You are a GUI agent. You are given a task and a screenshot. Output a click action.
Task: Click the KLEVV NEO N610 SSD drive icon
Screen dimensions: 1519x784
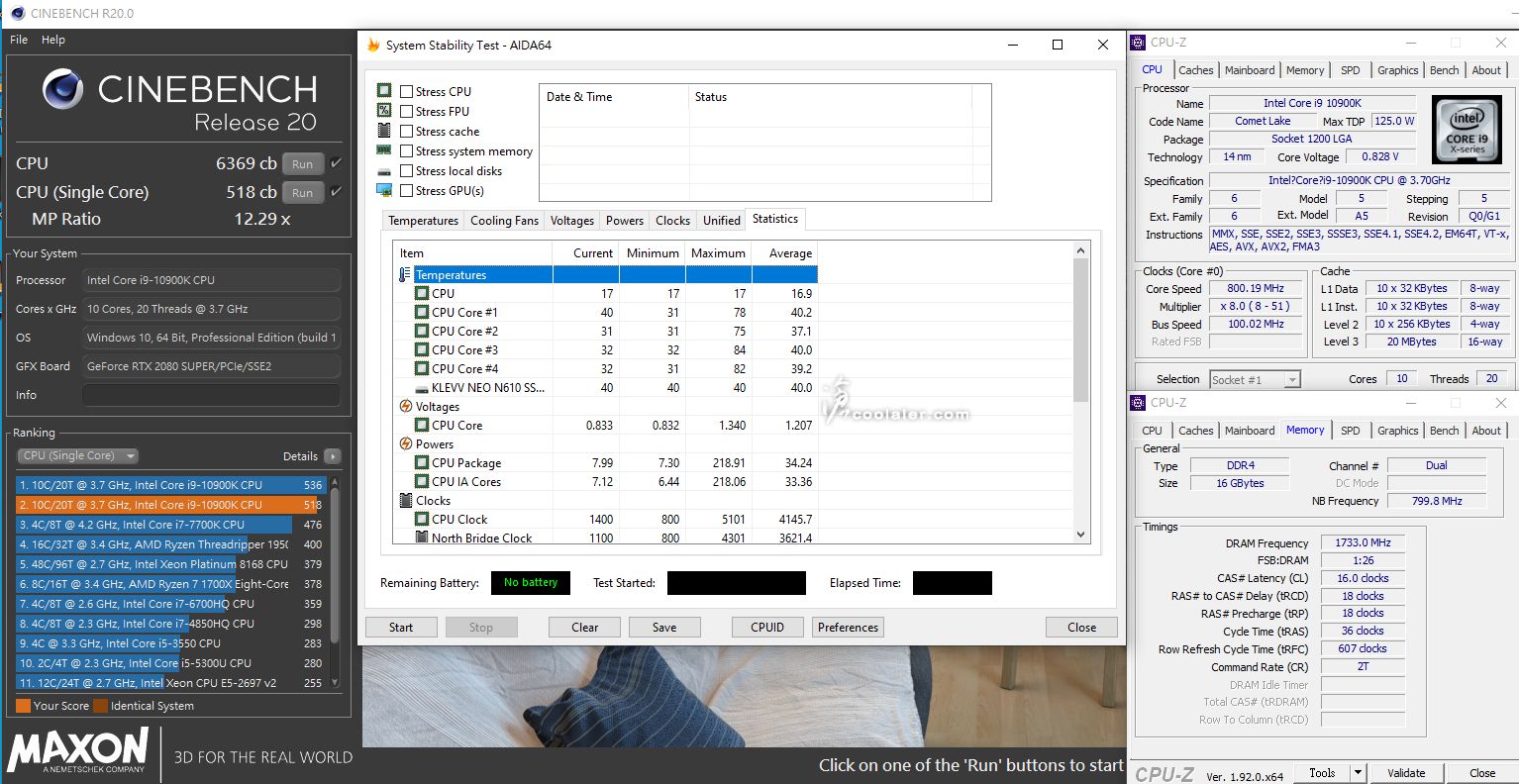[x=422, y=388]
